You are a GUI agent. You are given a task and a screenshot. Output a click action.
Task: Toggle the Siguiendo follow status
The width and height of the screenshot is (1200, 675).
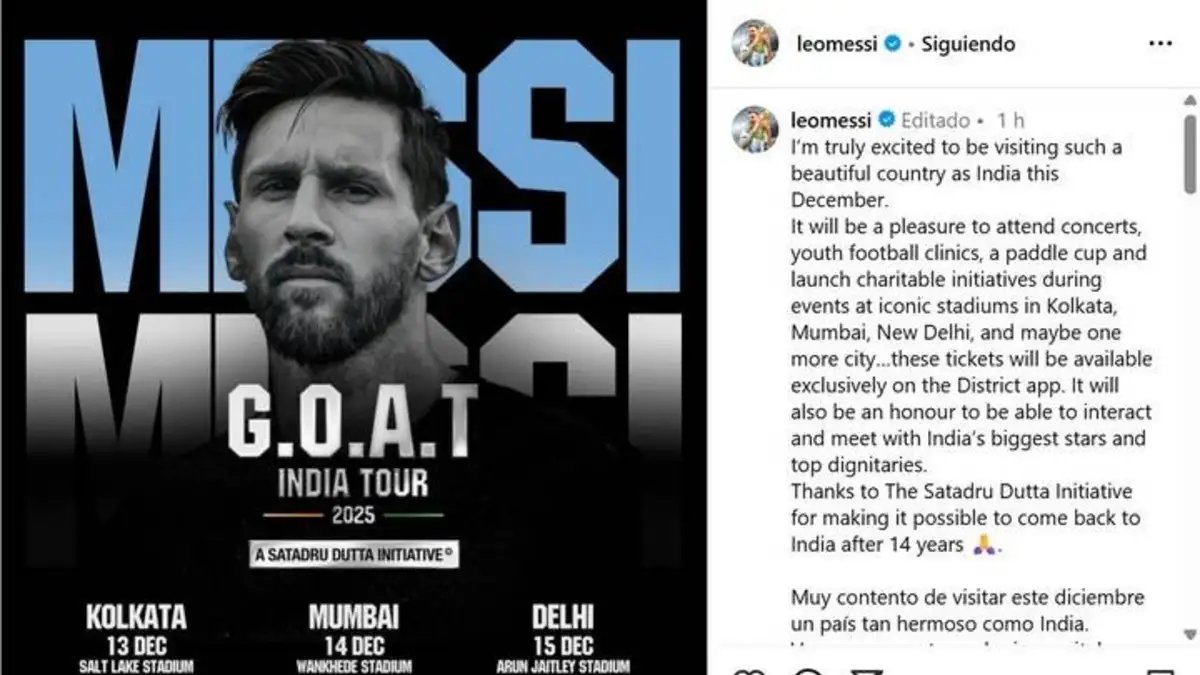point(968,44)
